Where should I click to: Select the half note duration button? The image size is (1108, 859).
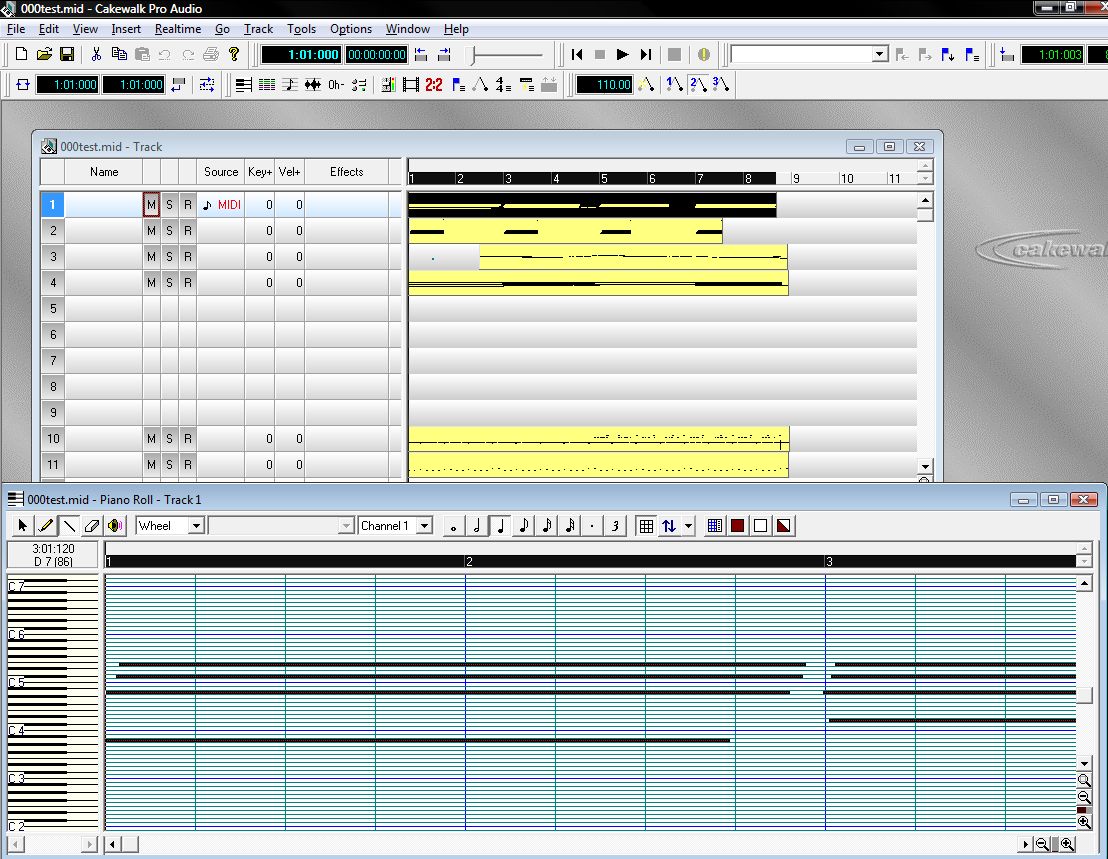(477, 526)
